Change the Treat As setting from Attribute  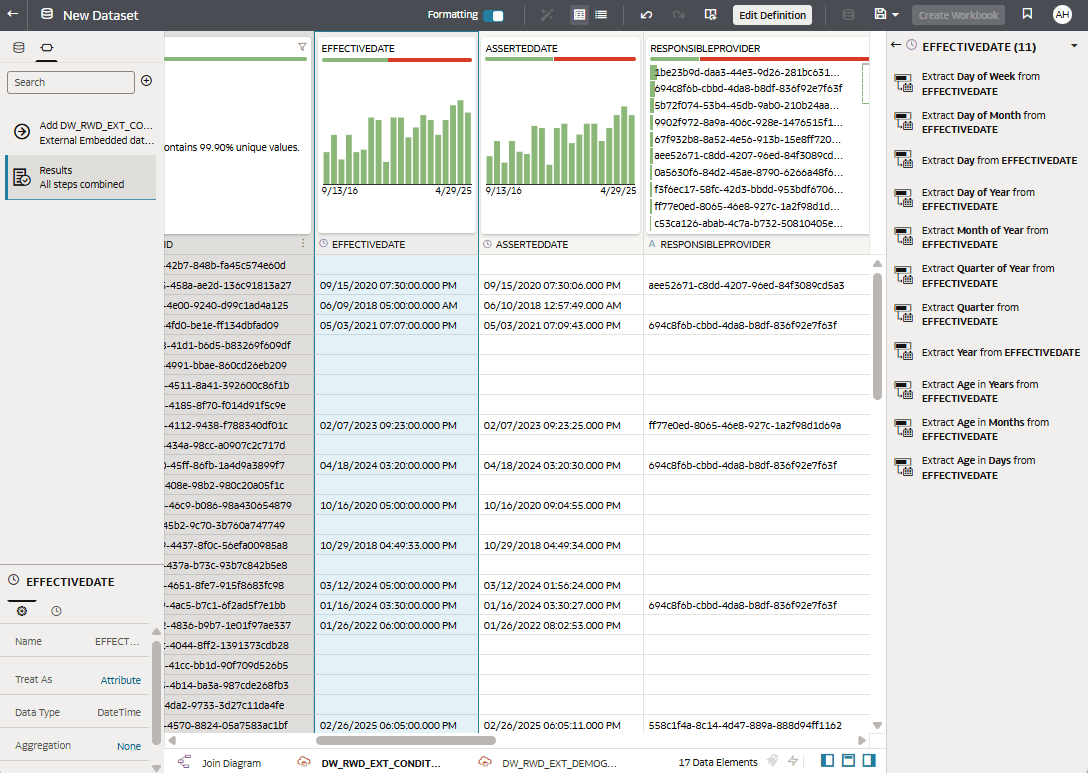tap(120, 679)
